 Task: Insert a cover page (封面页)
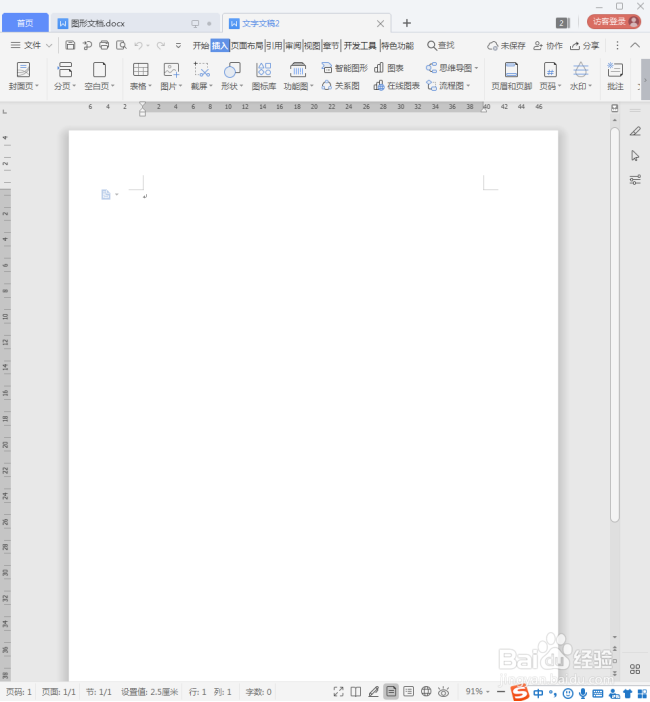click(x=23, y=76)
